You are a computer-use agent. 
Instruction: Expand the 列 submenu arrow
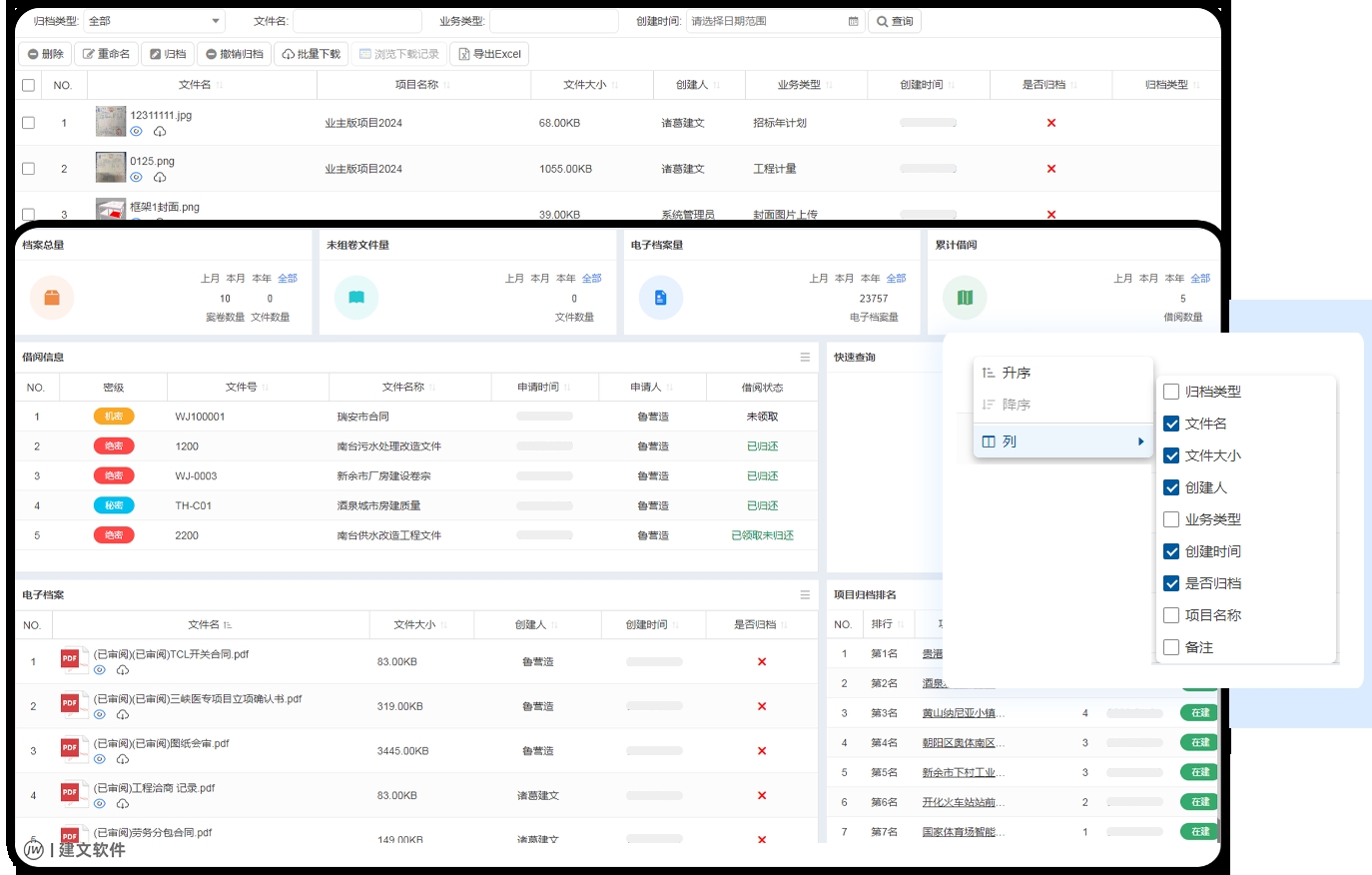[1140, 441]
